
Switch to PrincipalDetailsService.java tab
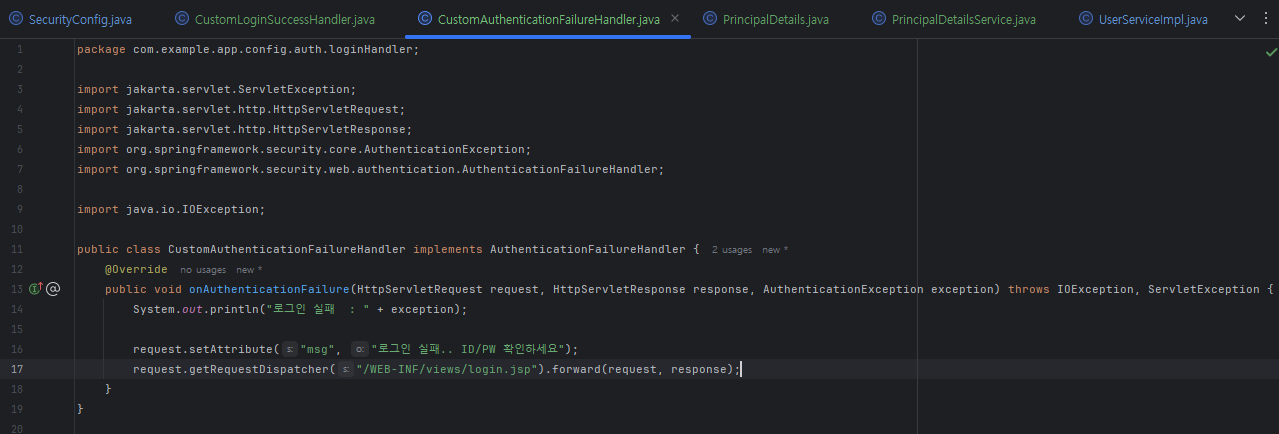coord(964,19)
